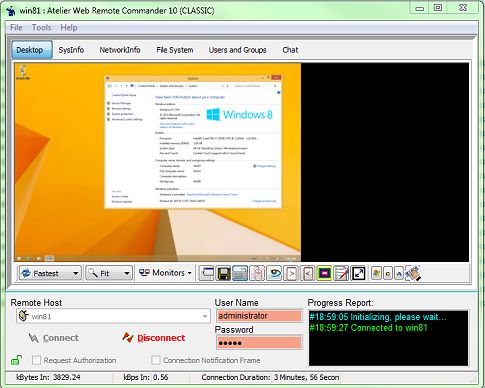Click the yellow-bordered screen icon
The height and width of the screenshot is (388, 485).
324,273
